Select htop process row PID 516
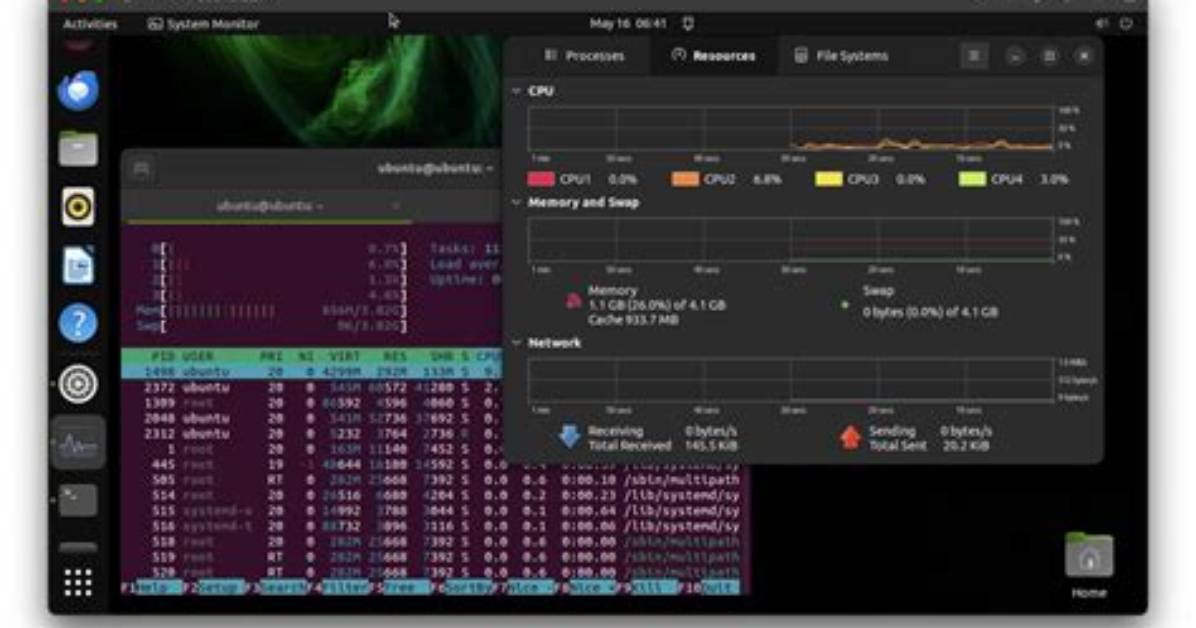This screenshot has height=628, width=1196. pyautogui.click(x=434, y=526)
